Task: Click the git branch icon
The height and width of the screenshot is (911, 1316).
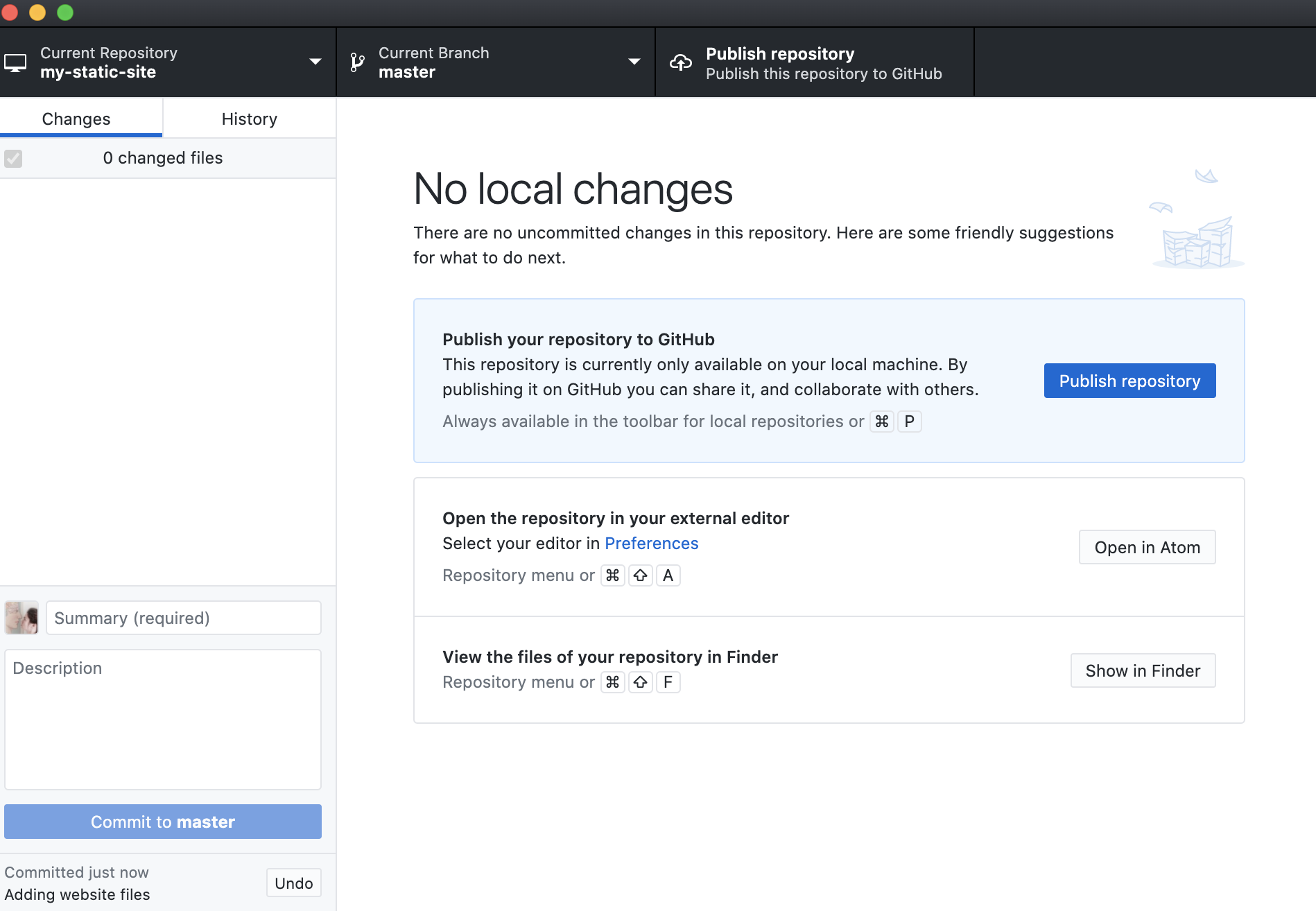Action: click(357, 62)
